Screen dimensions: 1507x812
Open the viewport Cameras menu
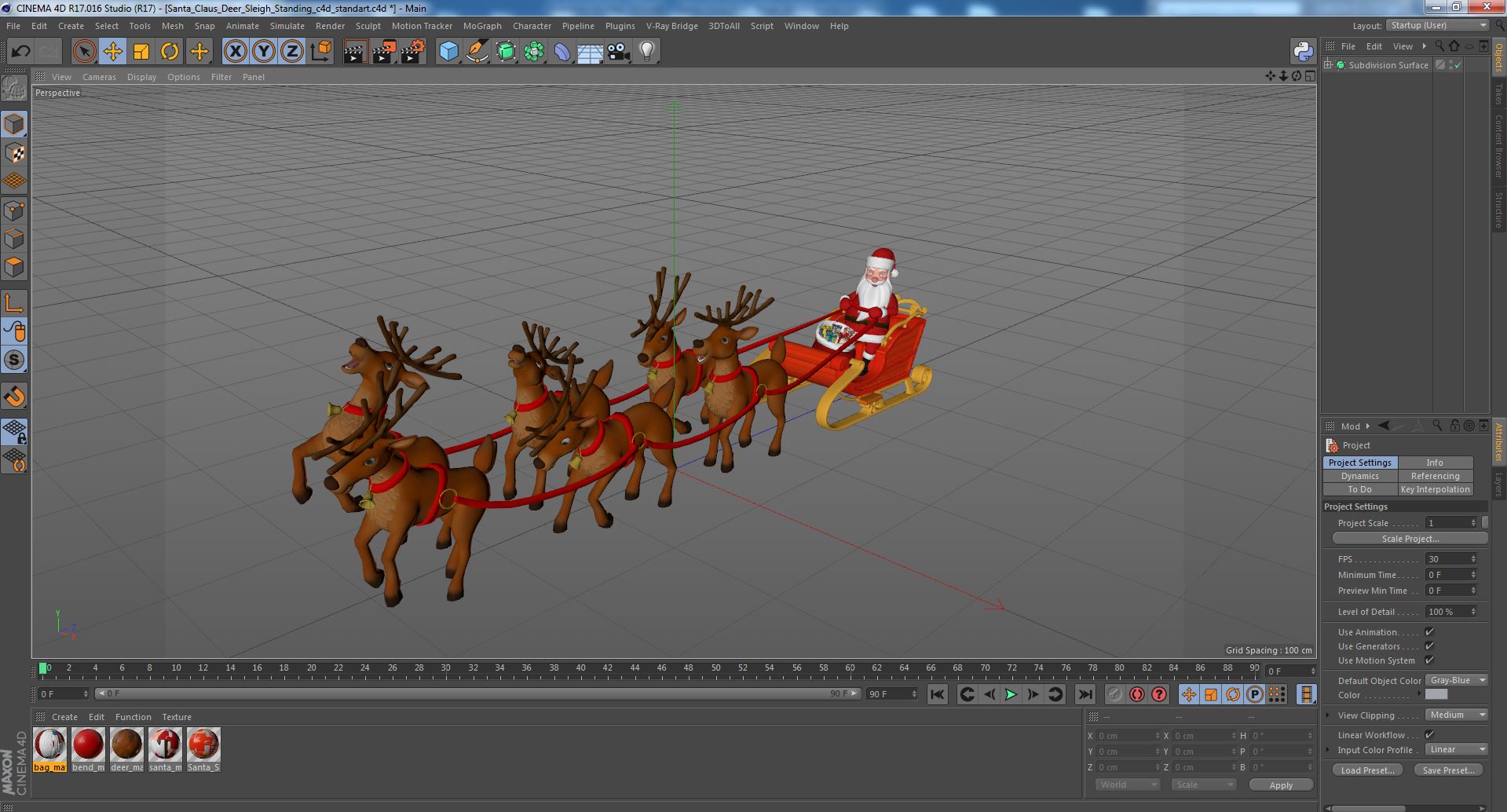pyautogui.click(x=99, y=77)
